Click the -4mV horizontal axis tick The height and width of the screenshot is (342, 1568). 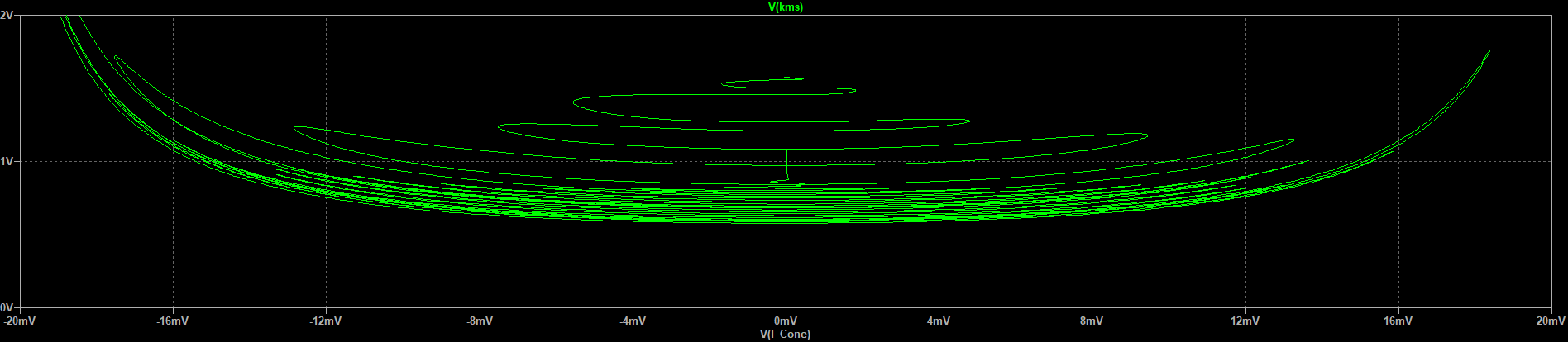pos(633,321)
